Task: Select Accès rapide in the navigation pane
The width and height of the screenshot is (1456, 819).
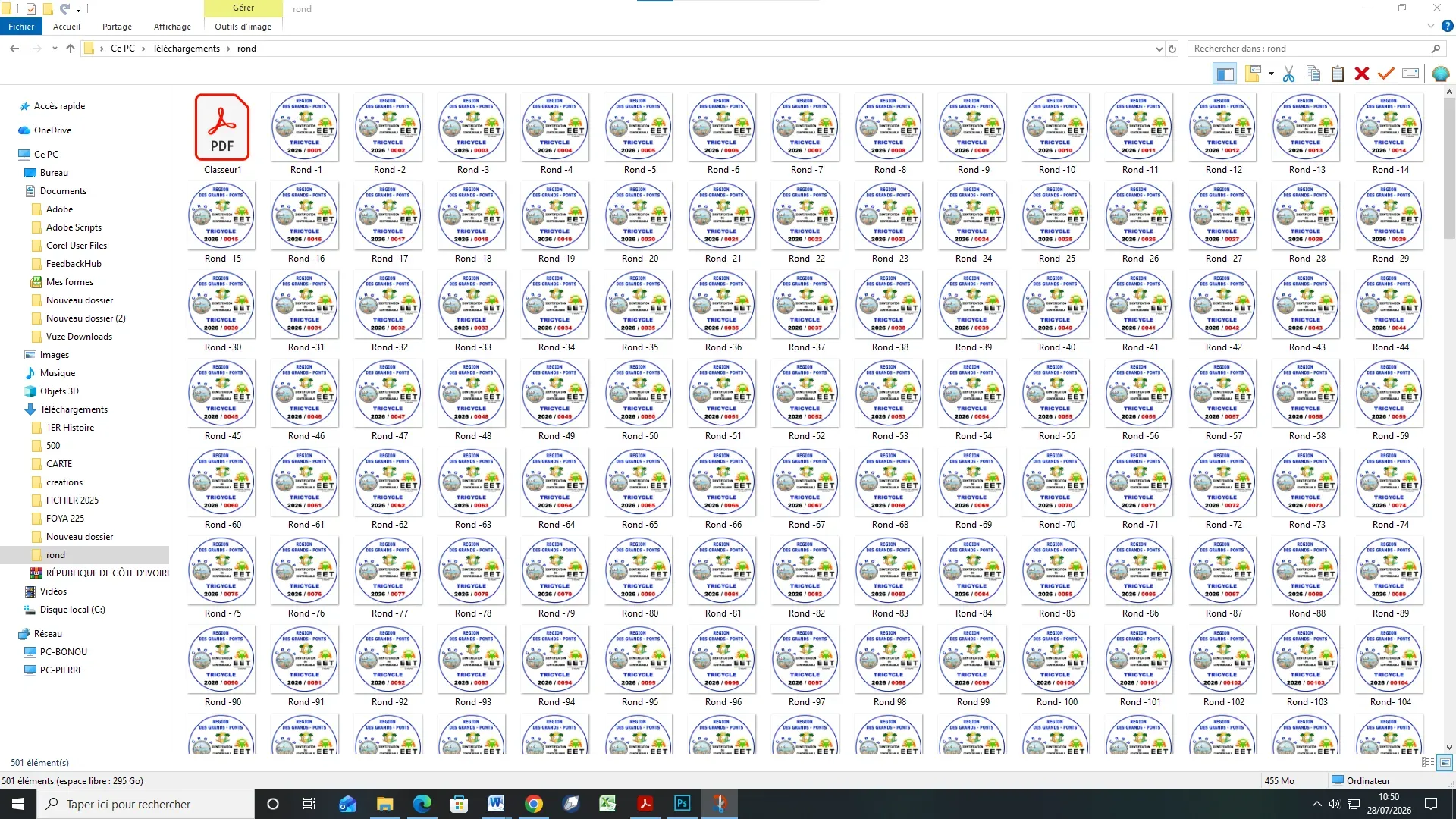Action: coord(59,106)
